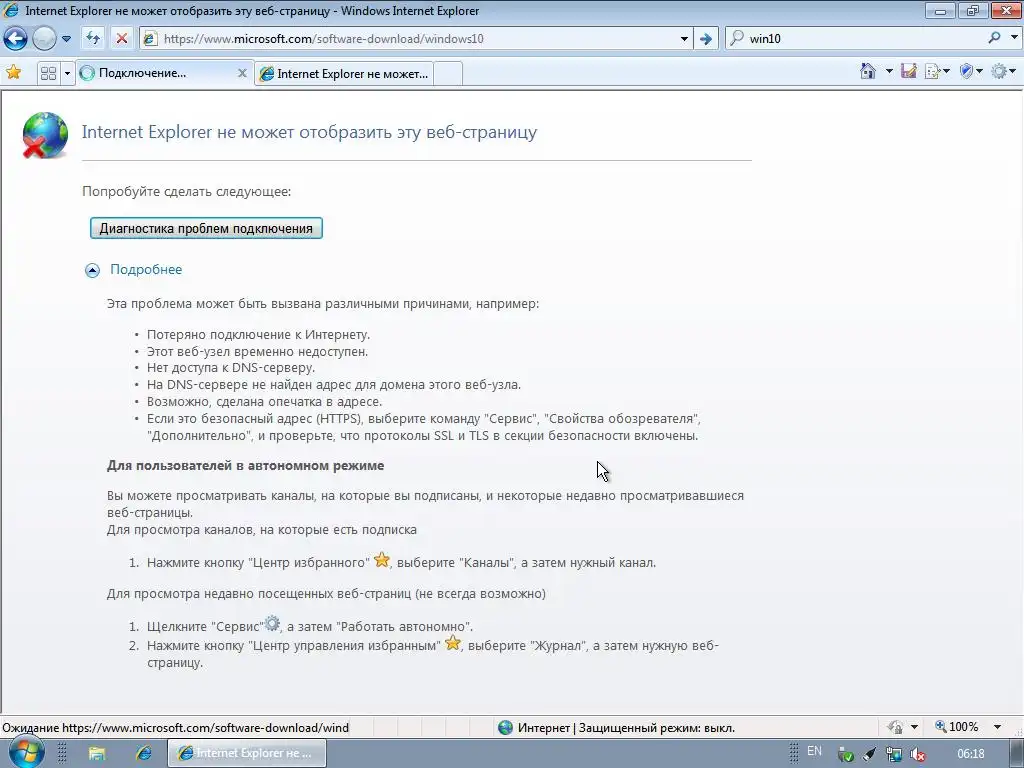Viewport: 1024px width, 768px height.
Task: Open Favorites Center star icon
Action: (x=13, y=72)
